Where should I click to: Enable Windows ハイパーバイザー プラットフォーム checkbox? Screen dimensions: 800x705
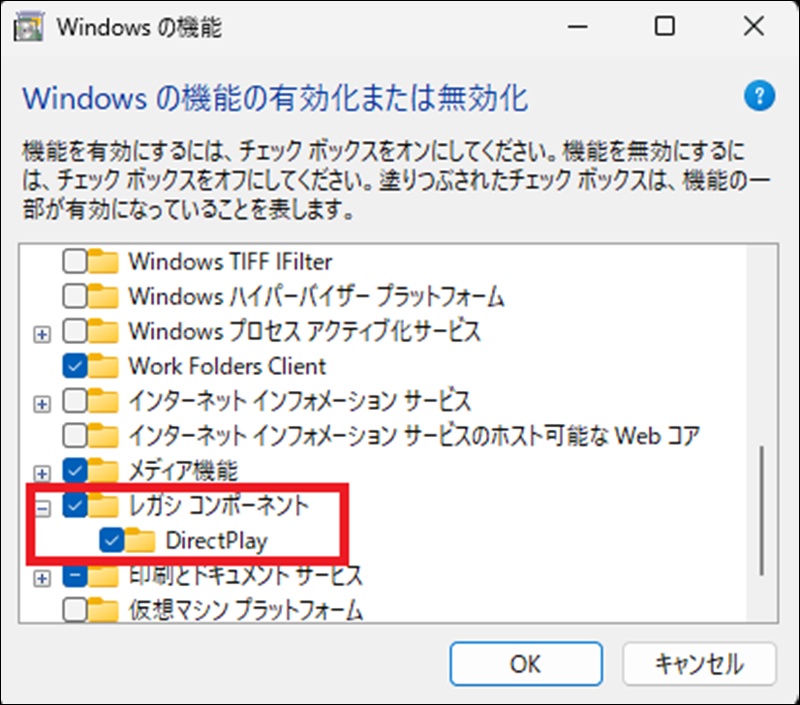[75, 297]
